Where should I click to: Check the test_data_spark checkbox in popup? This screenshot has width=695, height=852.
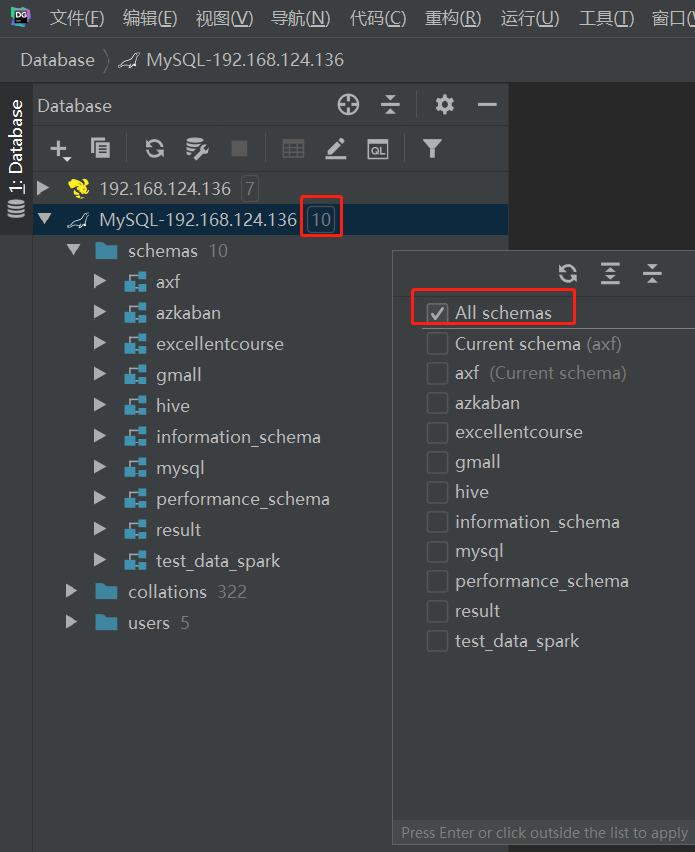point(437,641)
